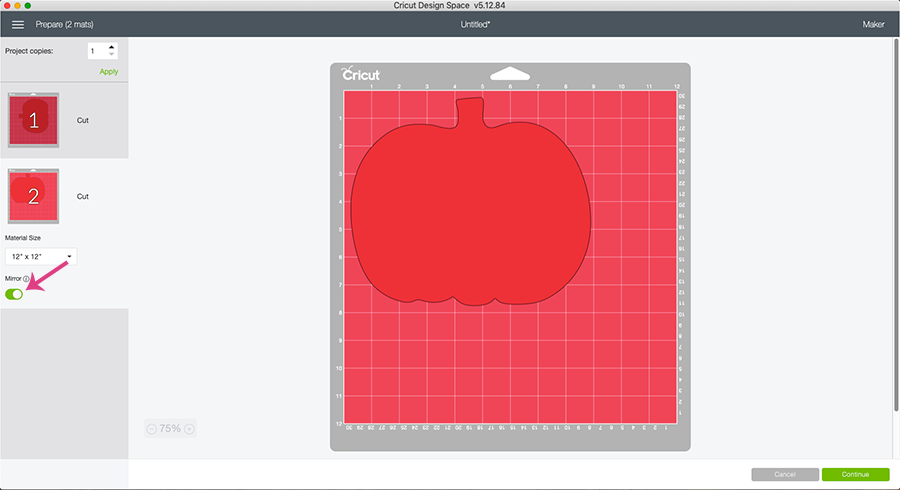
Task: Zoom out the mat preview
Action: (x=151, y=429)
